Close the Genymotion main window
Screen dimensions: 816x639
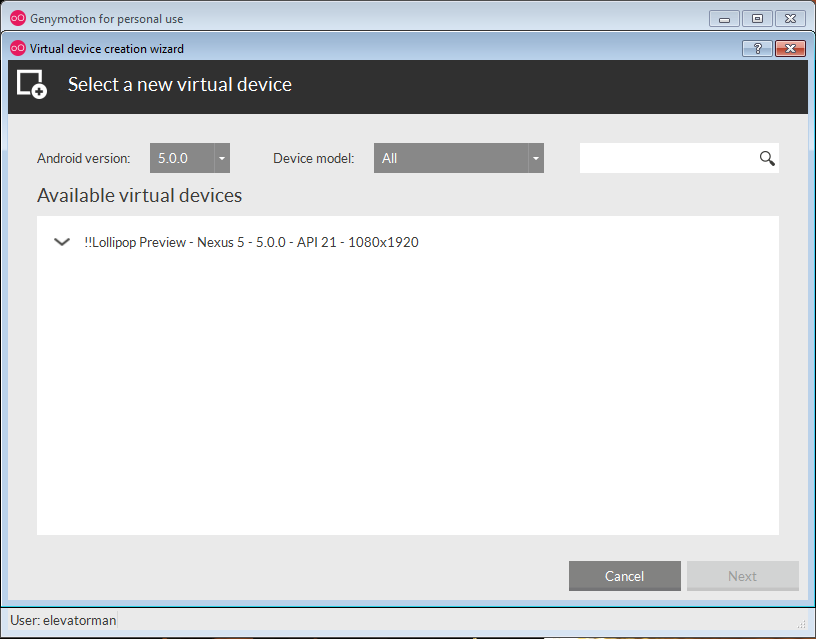790,19
